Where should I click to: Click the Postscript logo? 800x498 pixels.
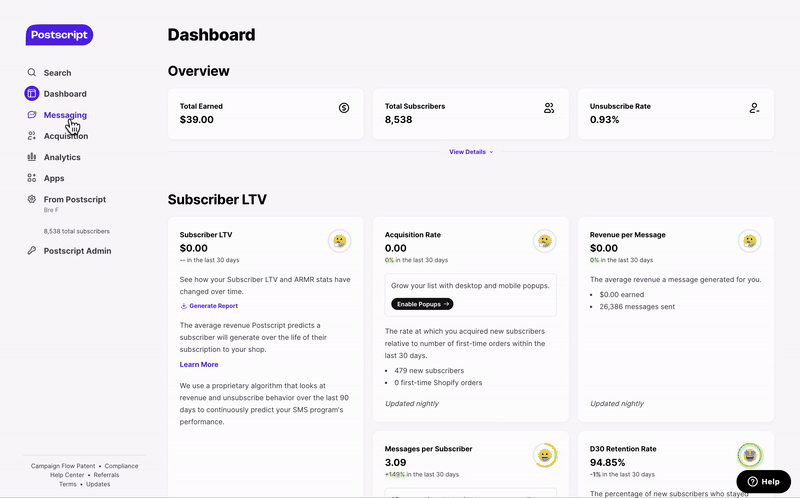(x=59, y=35)
